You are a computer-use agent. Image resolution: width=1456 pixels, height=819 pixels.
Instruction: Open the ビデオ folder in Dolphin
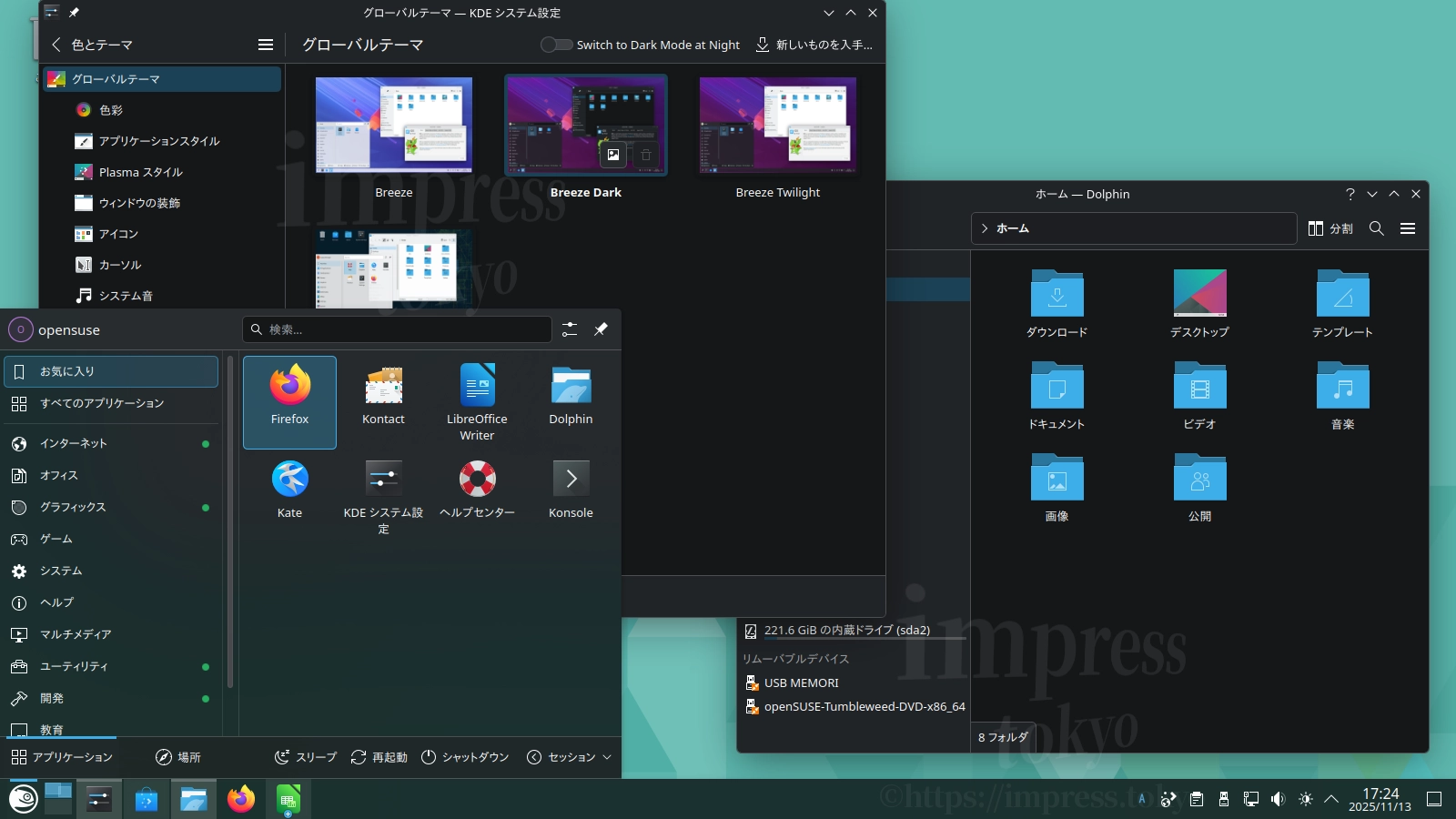tap(1199, 396)
